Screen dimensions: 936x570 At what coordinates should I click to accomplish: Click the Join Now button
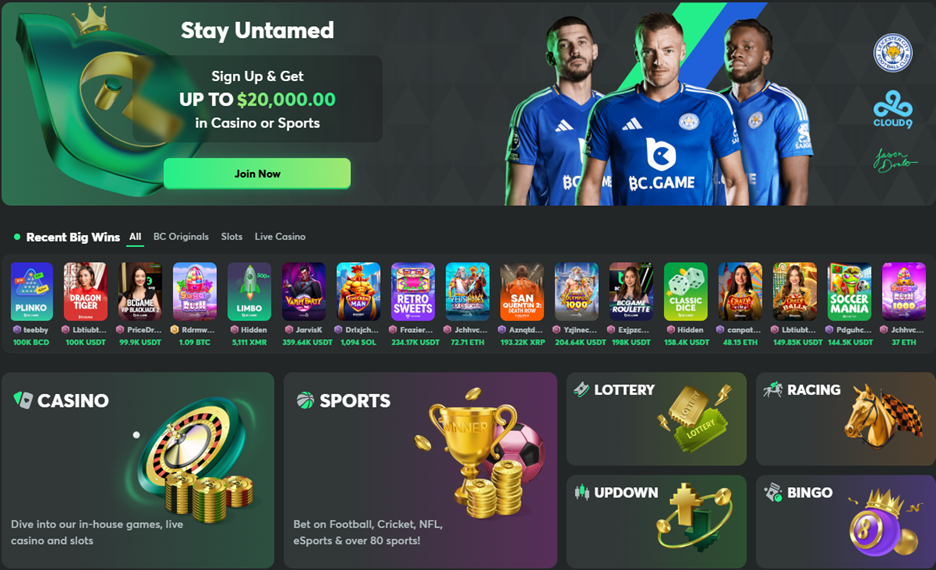point(257,174)
